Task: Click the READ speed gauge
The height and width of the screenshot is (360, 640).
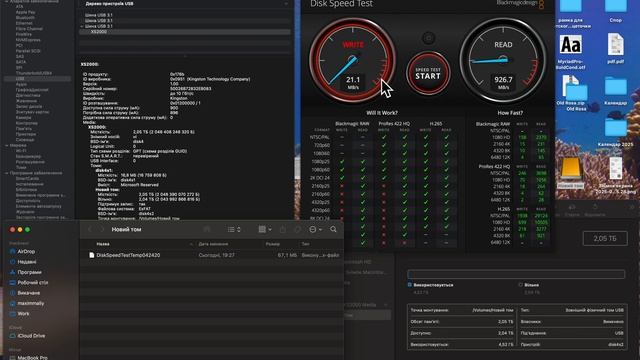Action: pos(503,60)
